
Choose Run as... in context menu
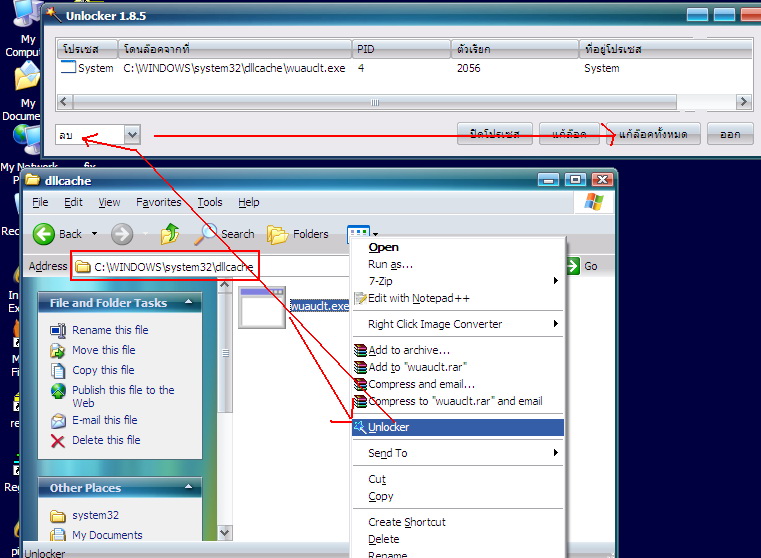458,264
